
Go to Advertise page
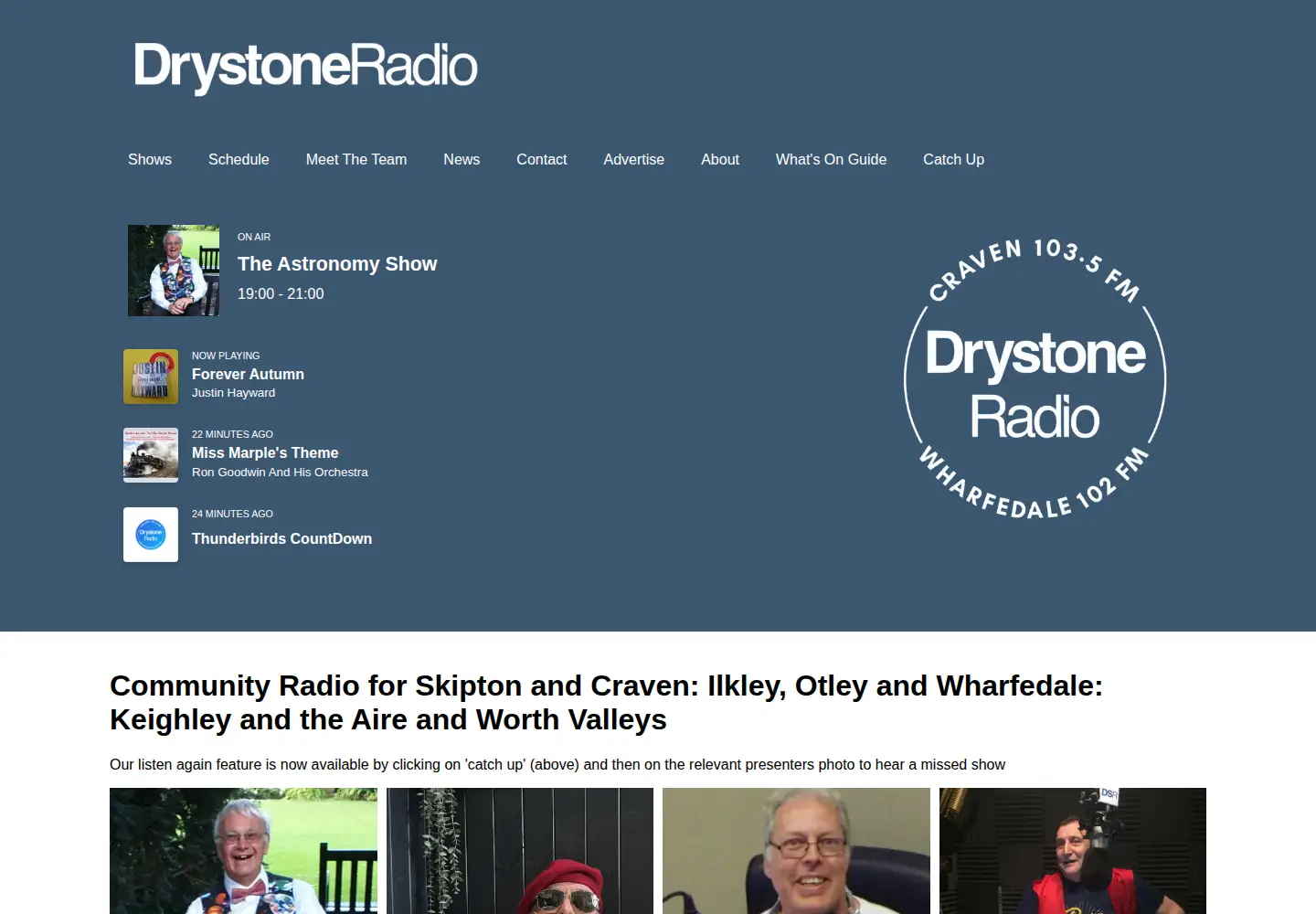[x=634, y=159]
